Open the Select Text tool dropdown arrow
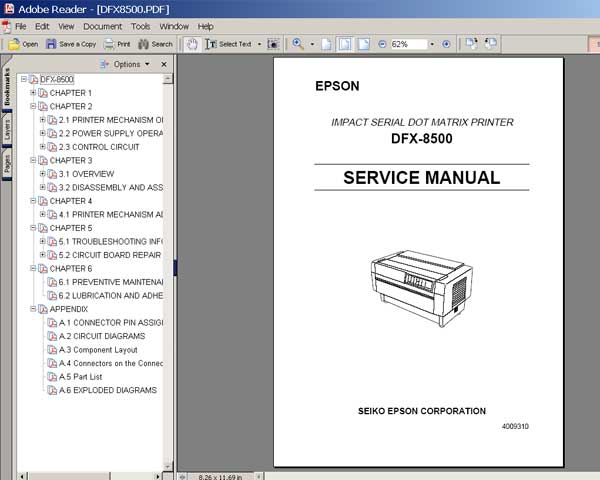The image size is (600, 480). pos(259,44)
